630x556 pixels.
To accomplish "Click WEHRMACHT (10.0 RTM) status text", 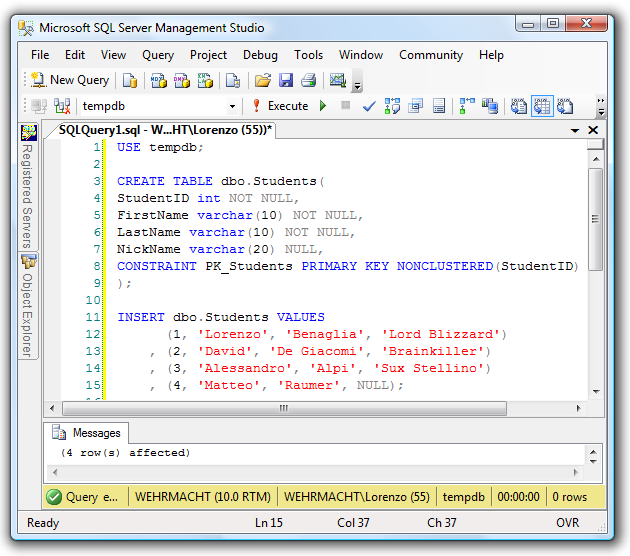I will 202,497.
